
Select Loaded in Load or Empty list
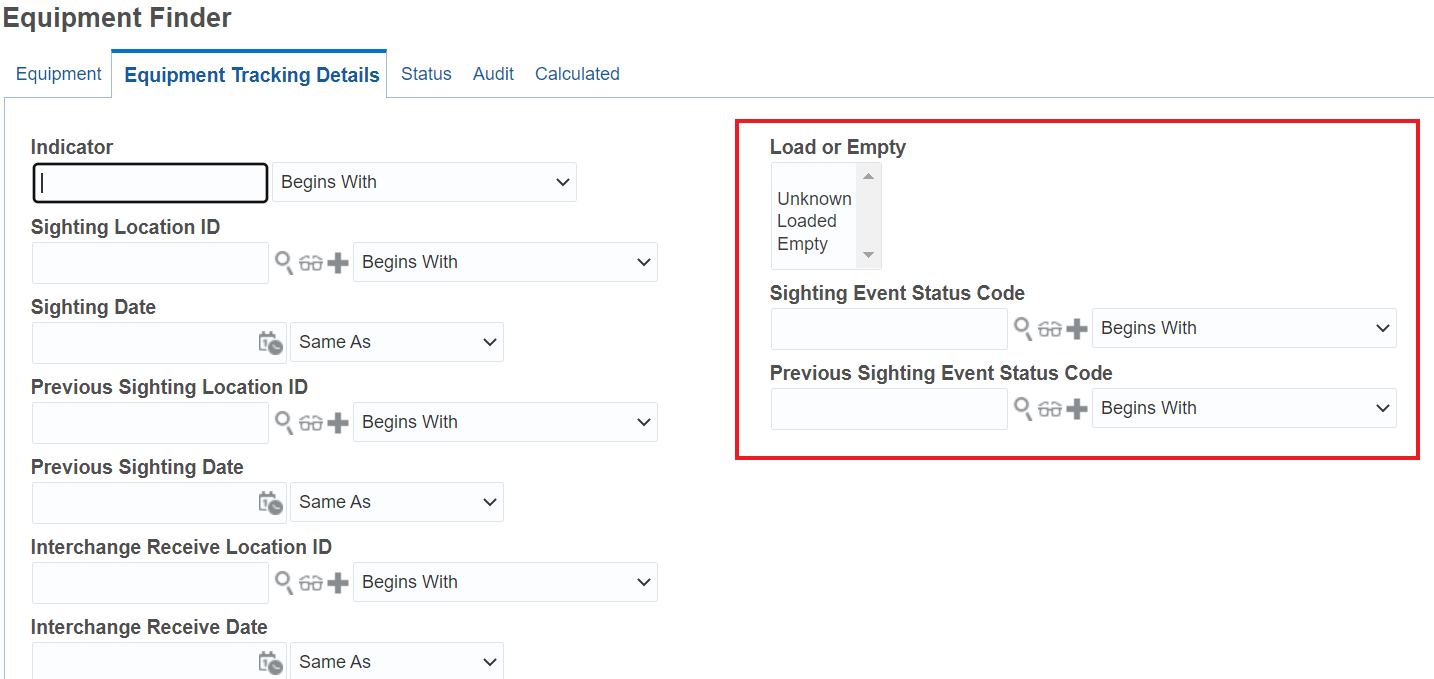tap(807, 221)
